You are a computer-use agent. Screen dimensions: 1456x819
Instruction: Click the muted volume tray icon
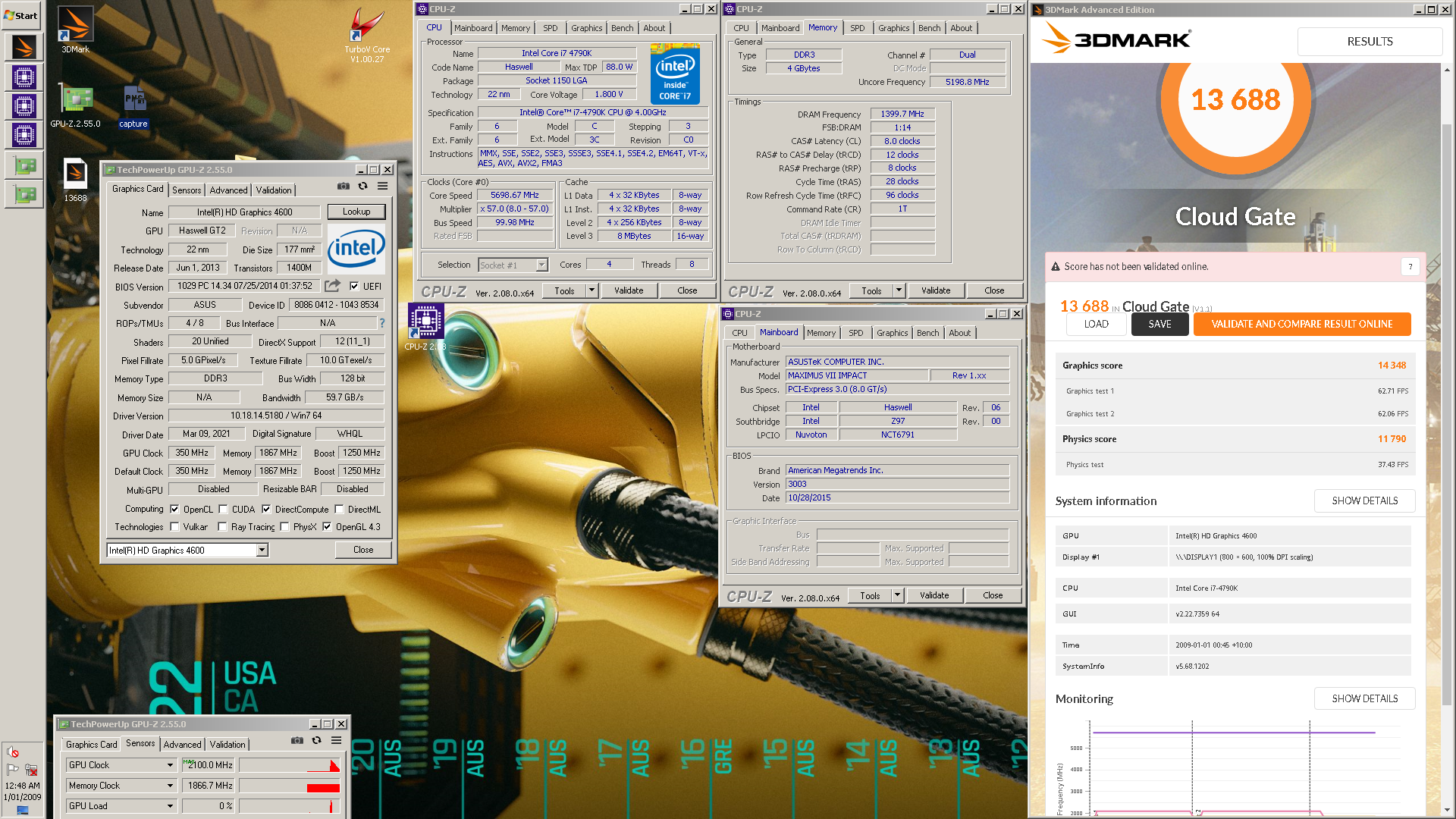[13, 752]
